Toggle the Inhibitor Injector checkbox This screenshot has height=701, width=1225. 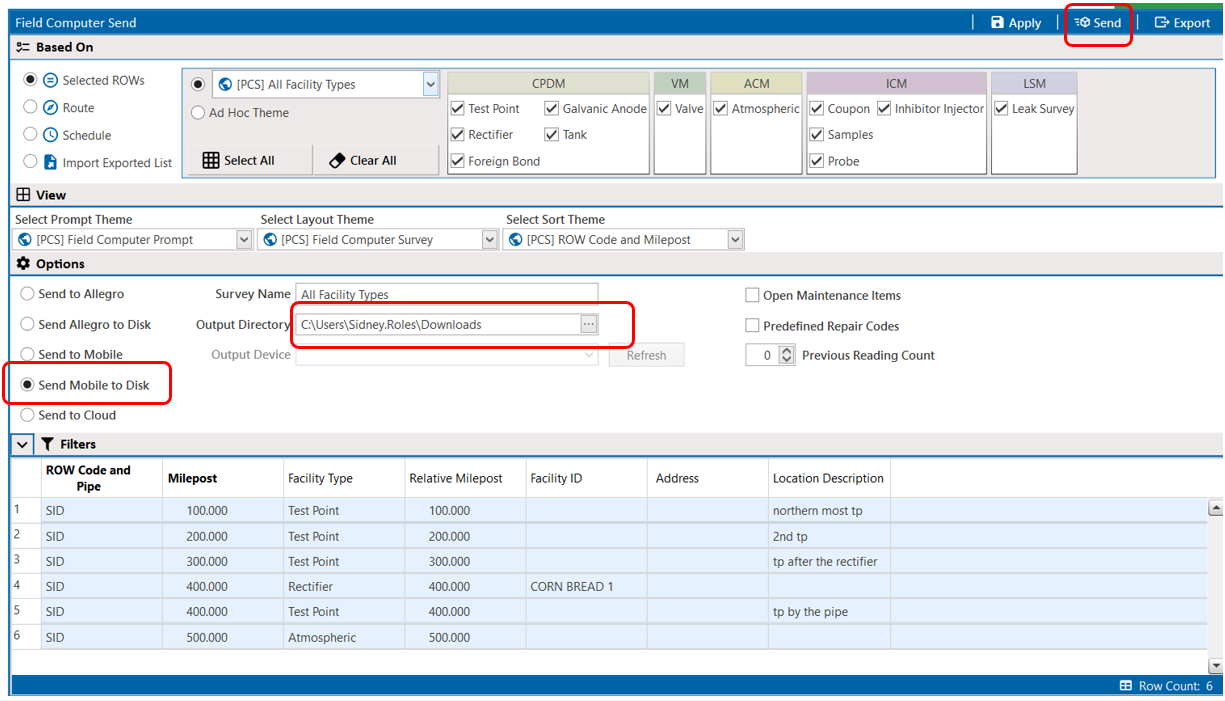(x=884, y=108)
